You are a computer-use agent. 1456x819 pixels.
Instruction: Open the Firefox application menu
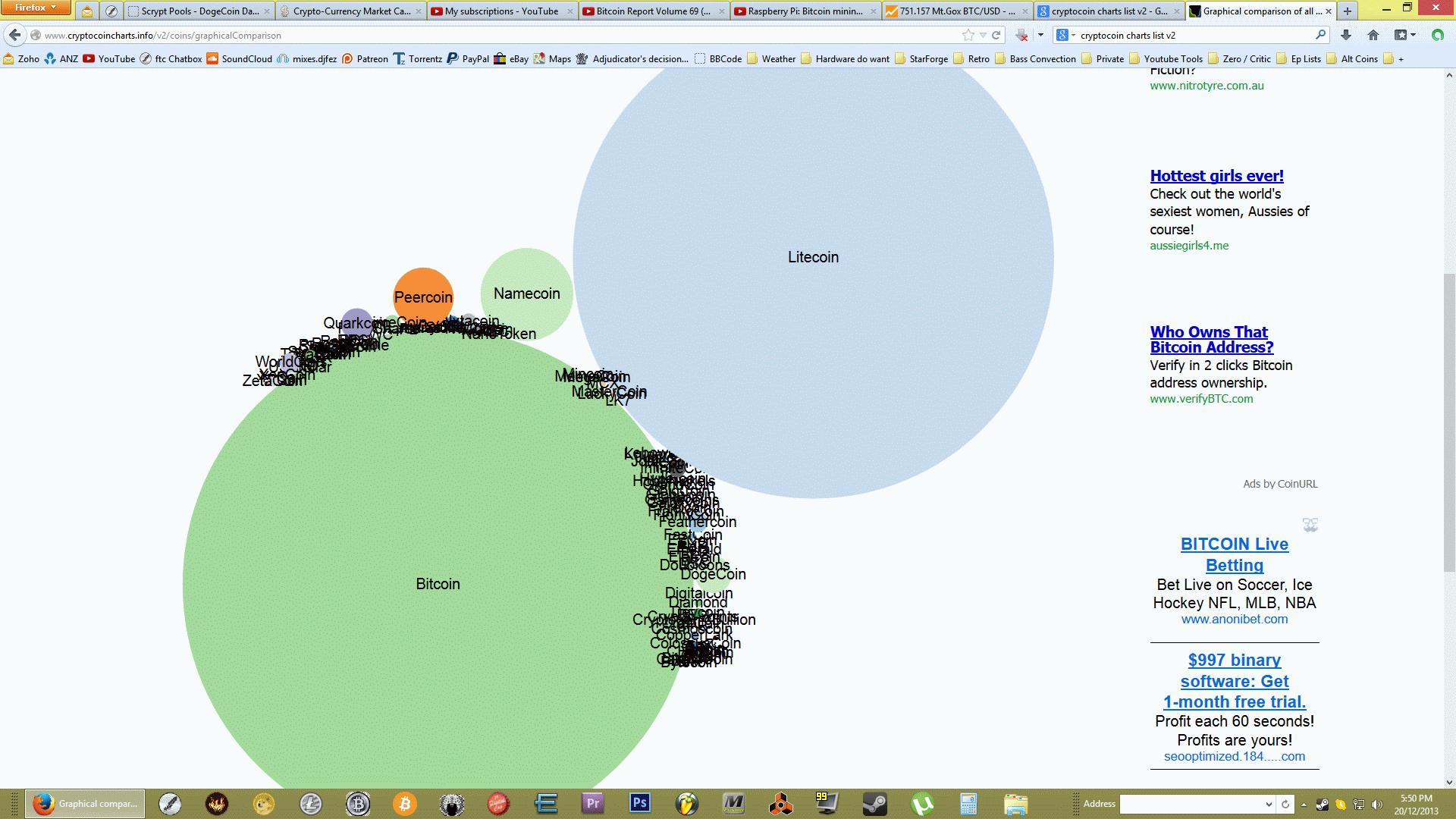(x=36, y=8)
